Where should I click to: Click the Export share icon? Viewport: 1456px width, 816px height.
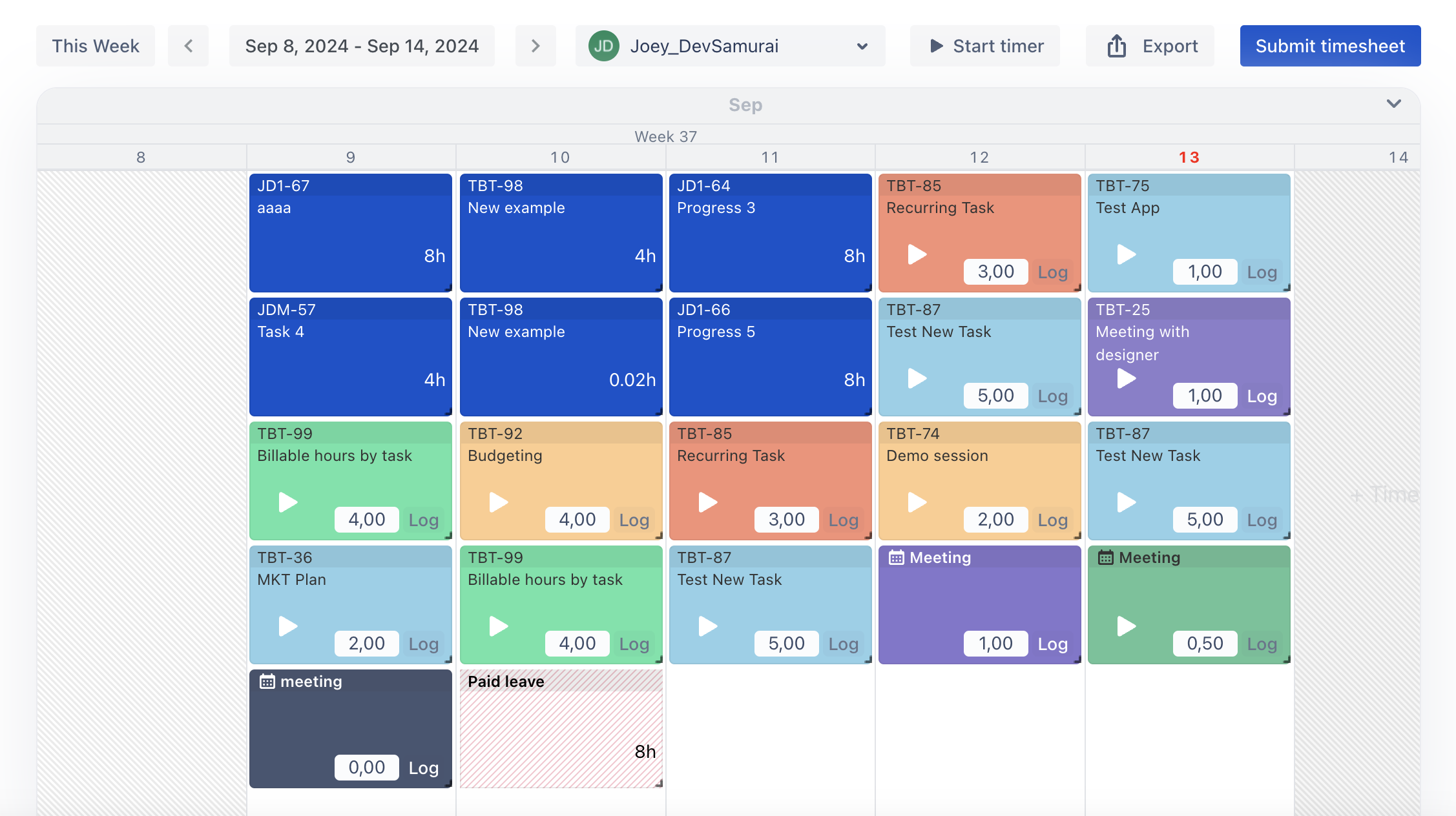pyautogui.click(x=1116, y=46)
